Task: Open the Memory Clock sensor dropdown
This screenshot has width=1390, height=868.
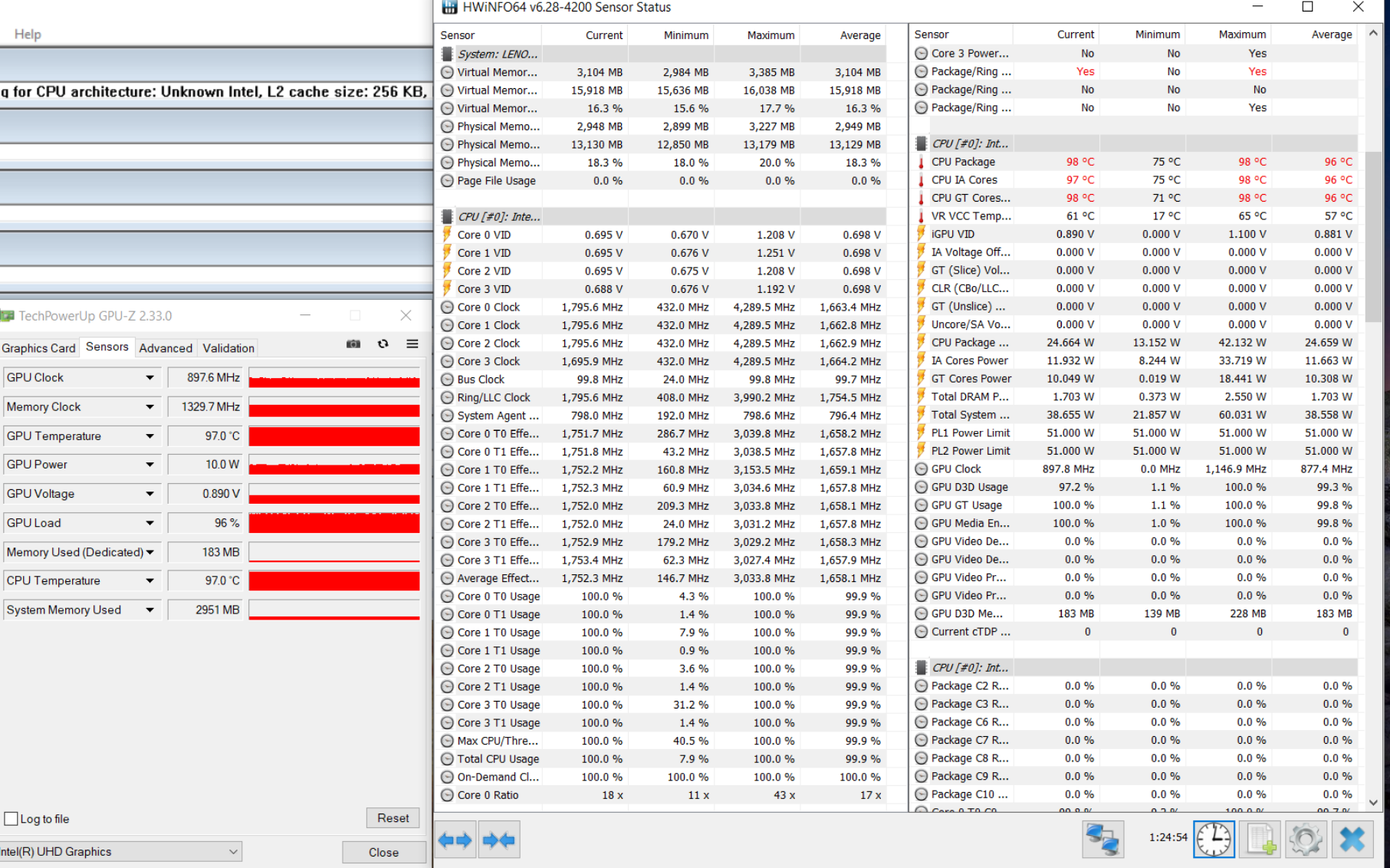Action: click(x=150, y=406)
